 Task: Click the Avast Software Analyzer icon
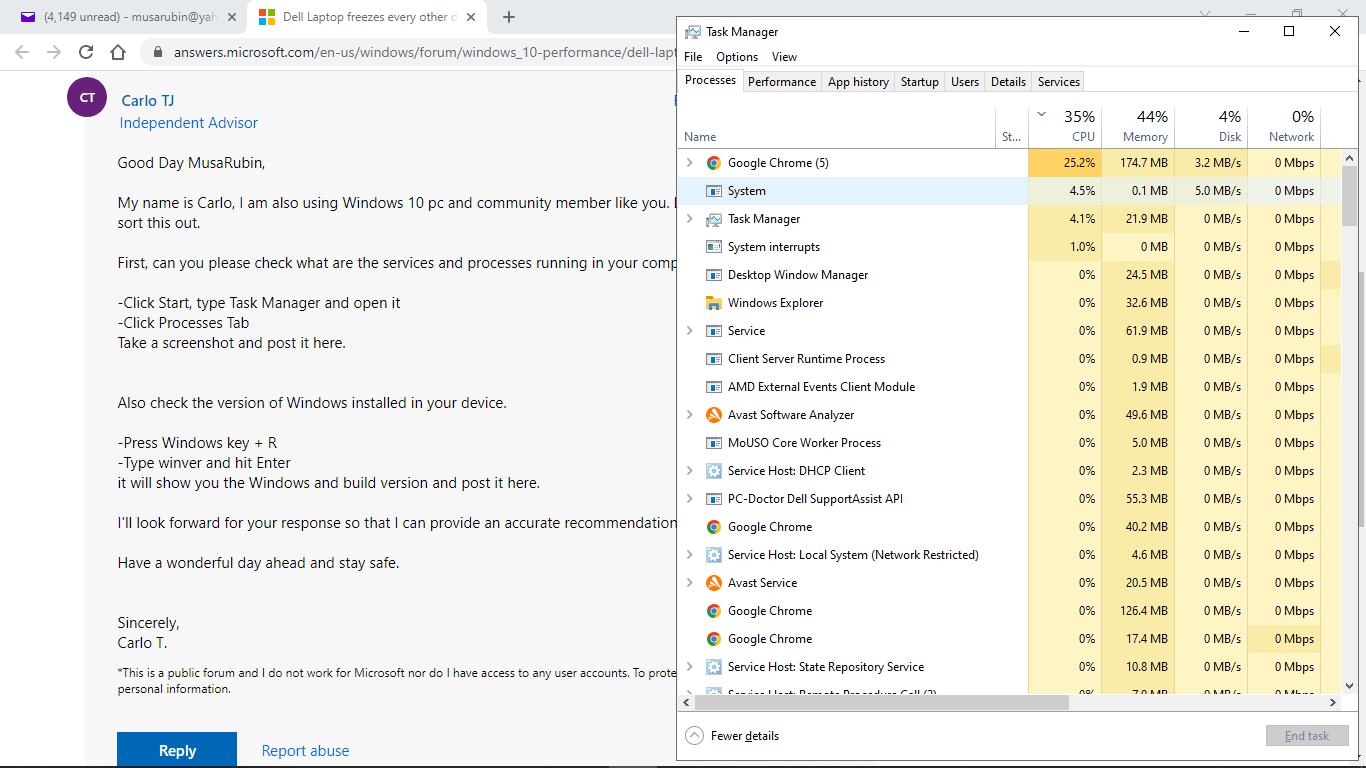tap(713, 415)
